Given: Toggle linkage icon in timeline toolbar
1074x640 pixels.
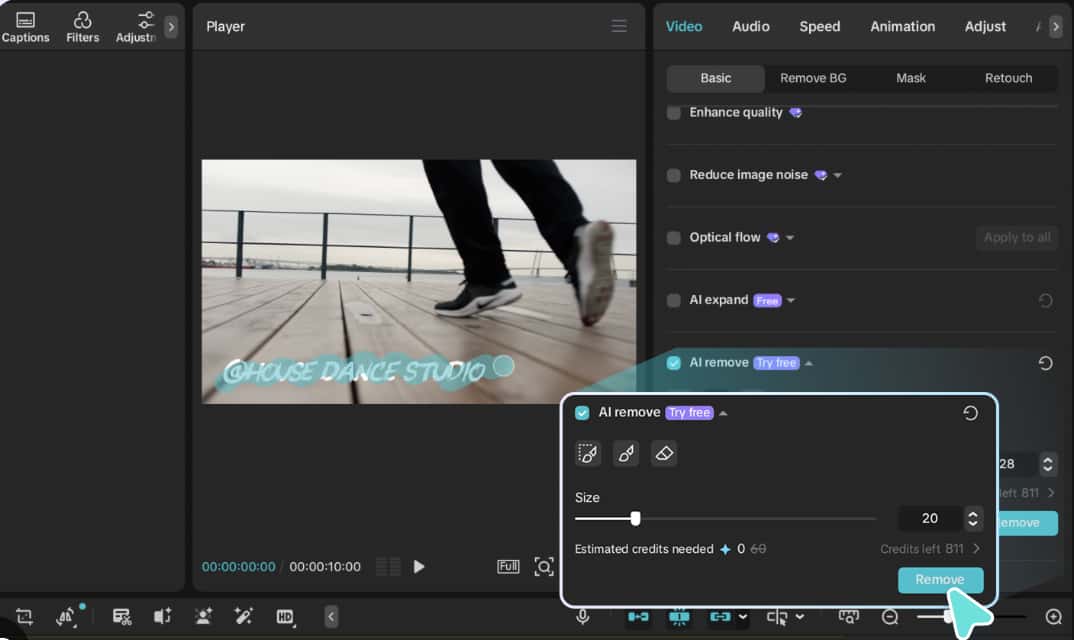Looking at the screenshot, I should (720, 617).
